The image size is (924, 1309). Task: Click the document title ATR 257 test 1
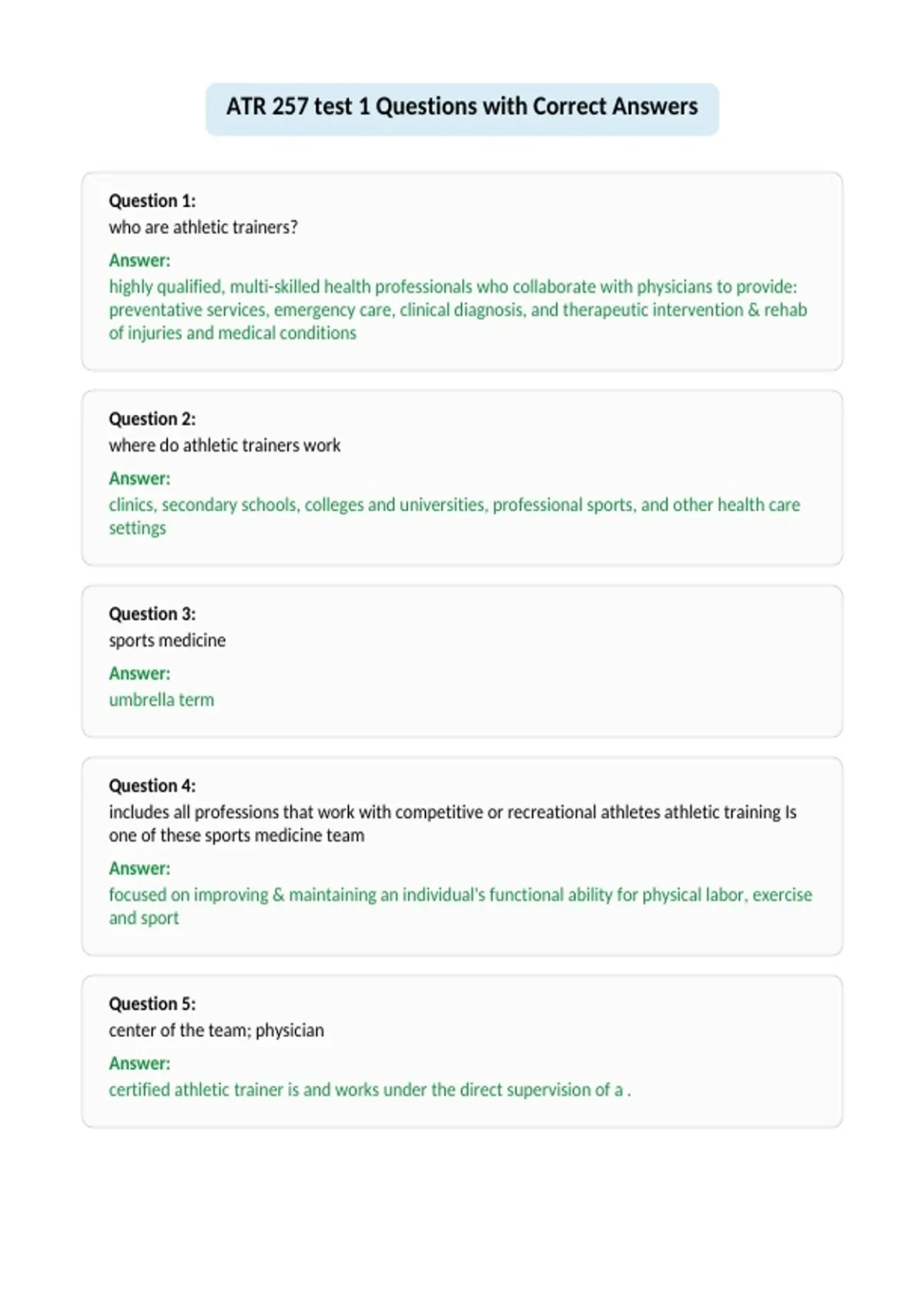[462, 107]
